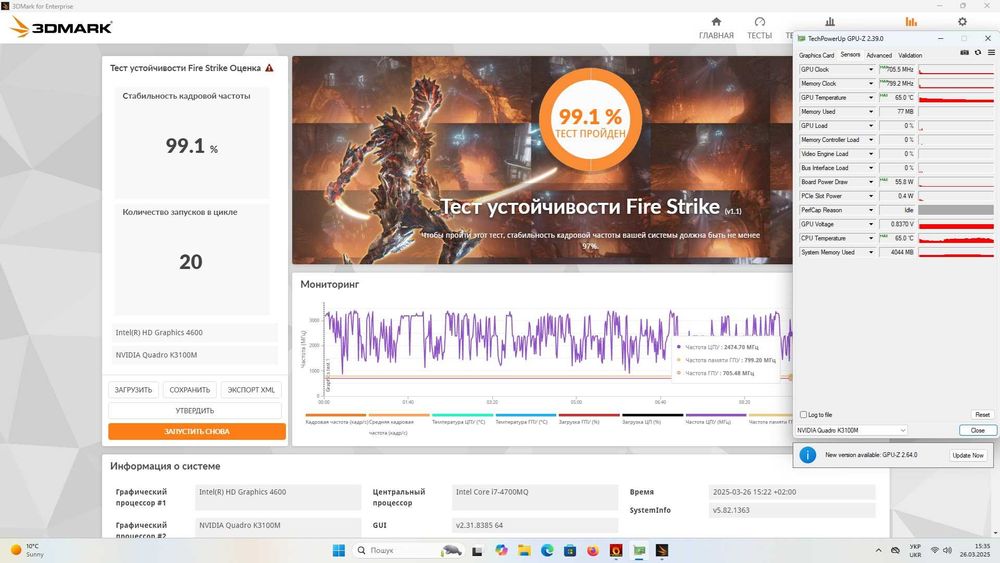
Task: Expand the CPU Temperature sensor dropdown
Action: (x=871, y=238)
